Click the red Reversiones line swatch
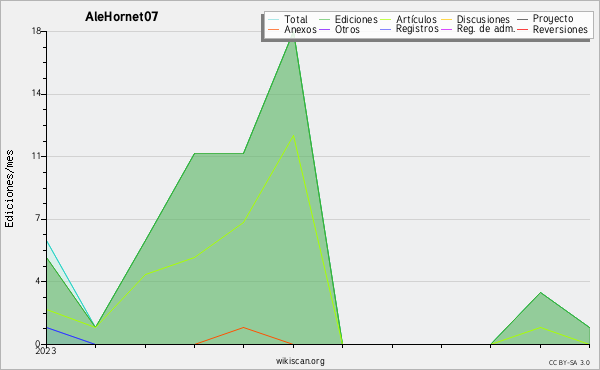This screenshot has width=600, height=370. (x=522, y=29)
